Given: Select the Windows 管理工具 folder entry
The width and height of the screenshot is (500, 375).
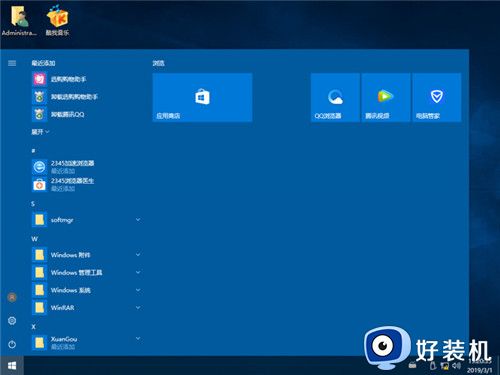Looking at the screenshot, I should [x=87, y=272].
